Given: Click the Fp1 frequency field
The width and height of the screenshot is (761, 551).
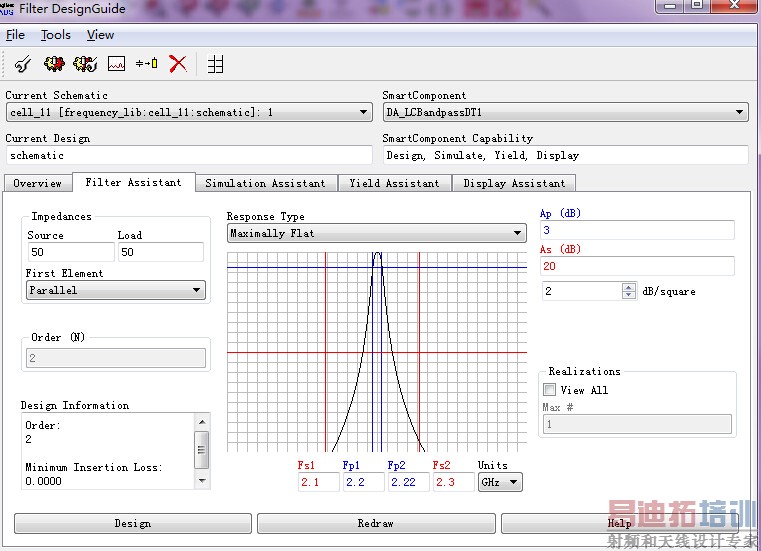Looking at the screenshot, I should tap(364, 482).
